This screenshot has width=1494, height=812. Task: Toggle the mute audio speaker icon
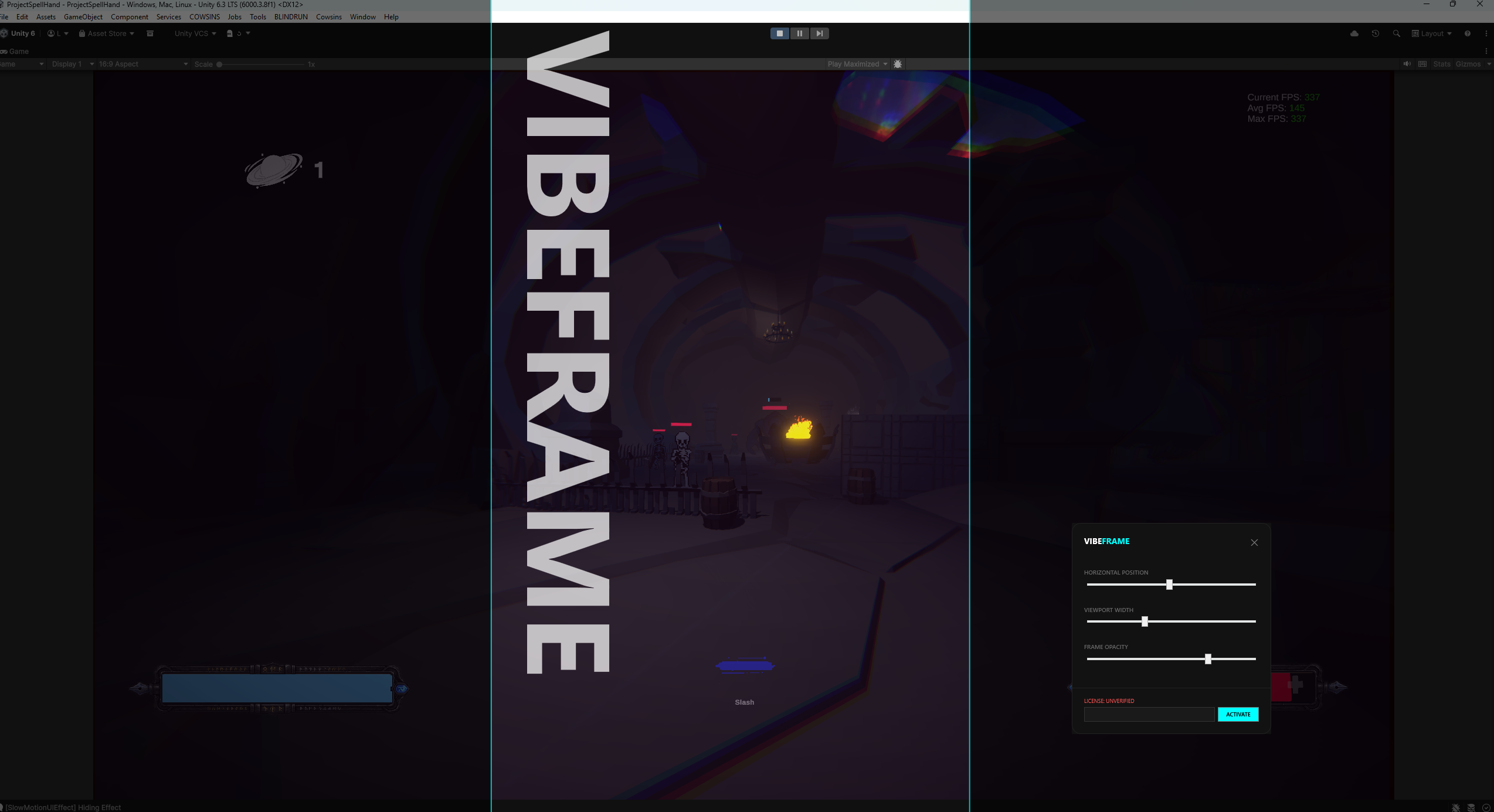[1407, 64]
